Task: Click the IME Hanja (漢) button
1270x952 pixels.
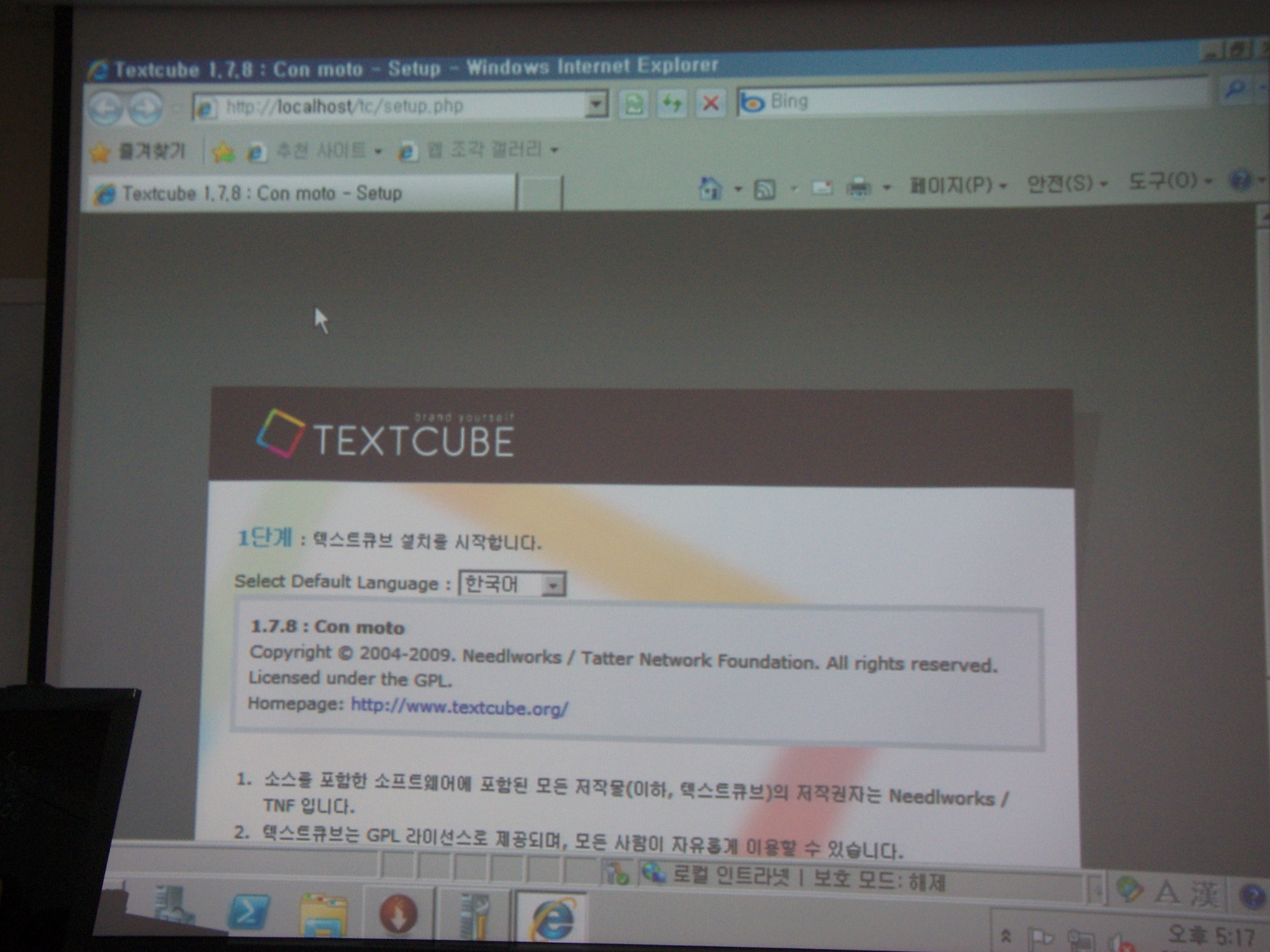Action: click(x=1204, y=894)
